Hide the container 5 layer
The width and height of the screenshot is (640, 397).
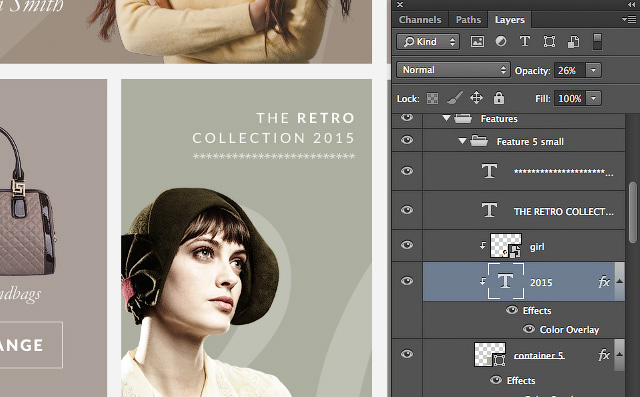407,354
